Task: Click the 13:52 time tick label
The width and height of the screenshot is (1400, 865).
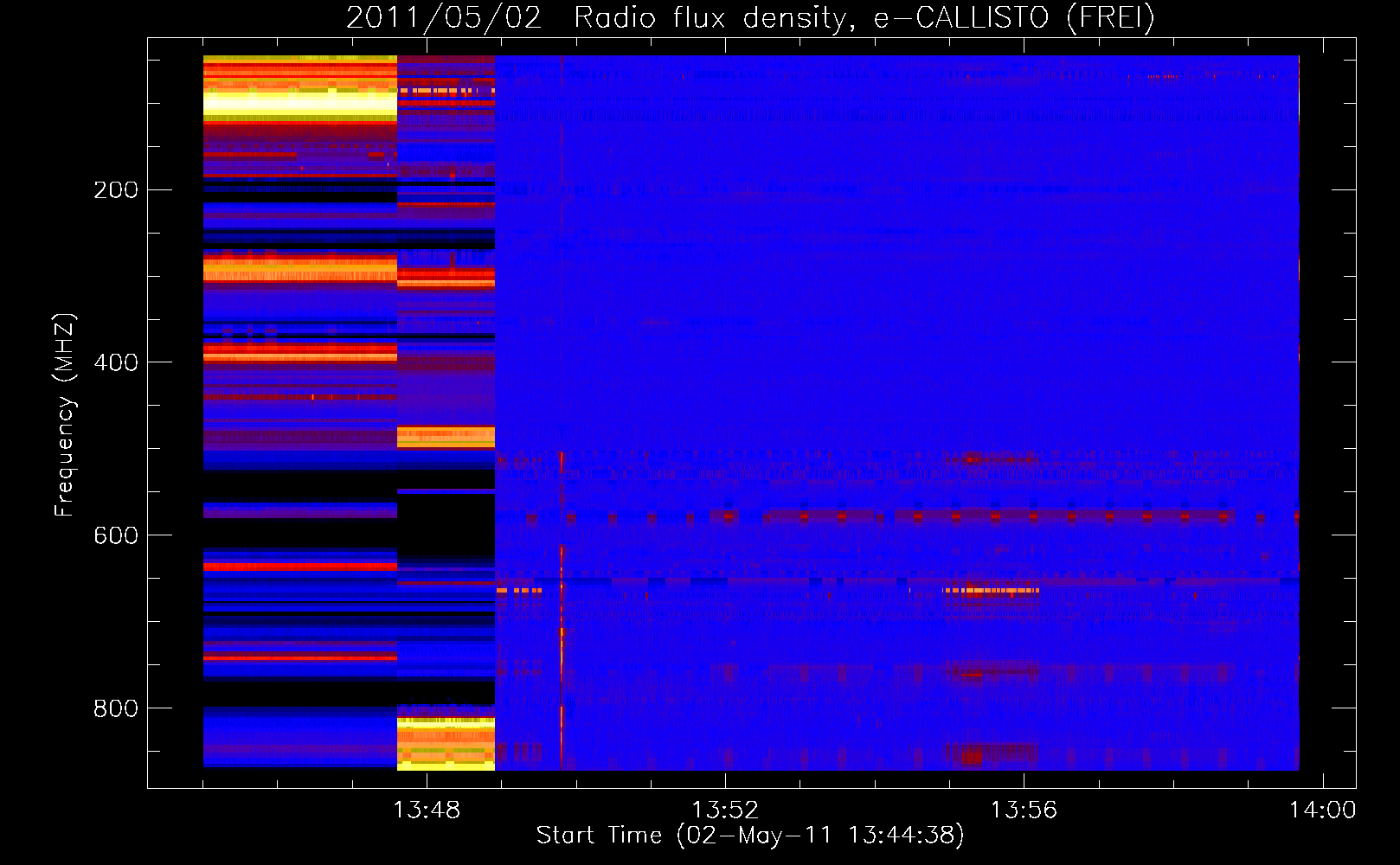Action: [725, 811]
